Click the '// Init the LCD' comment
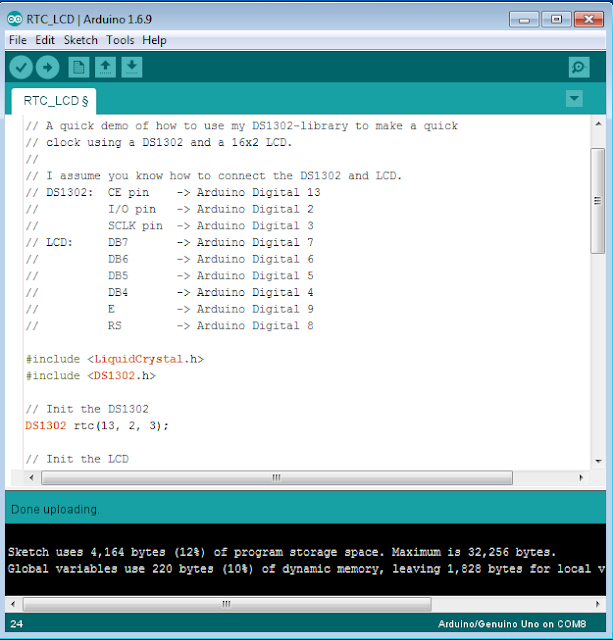The width and height of the screenshot is (613, 640). [x=77, y=459]
